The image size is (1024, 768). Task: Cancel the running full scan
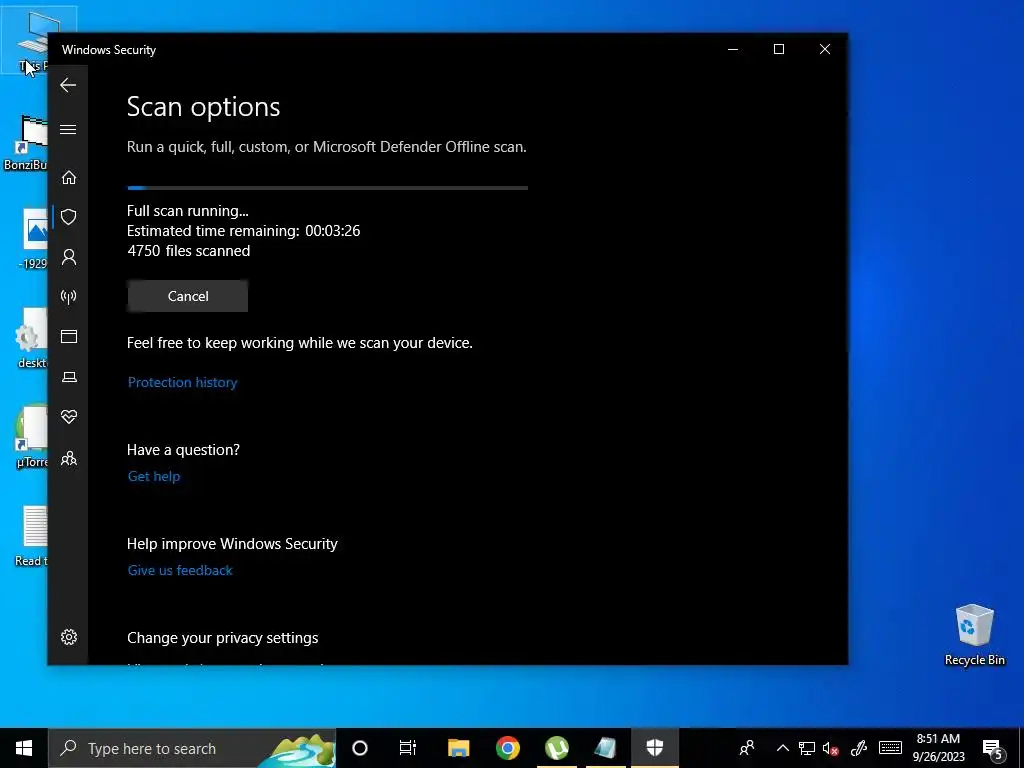point(187,296)
